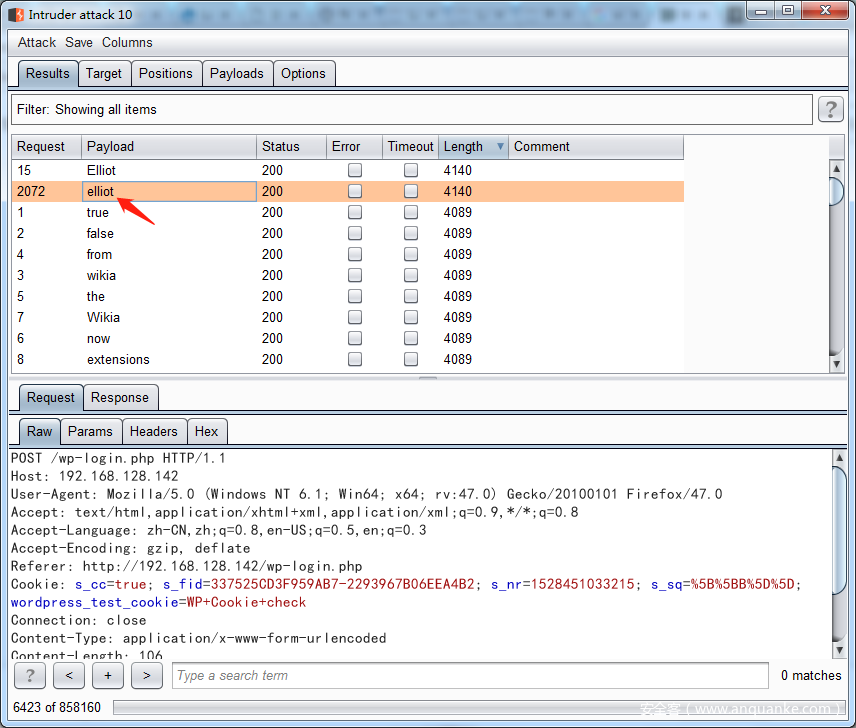Click the plus search options button
The width and height of the screenshot is (856, 728).
click(x=107, y=676)
